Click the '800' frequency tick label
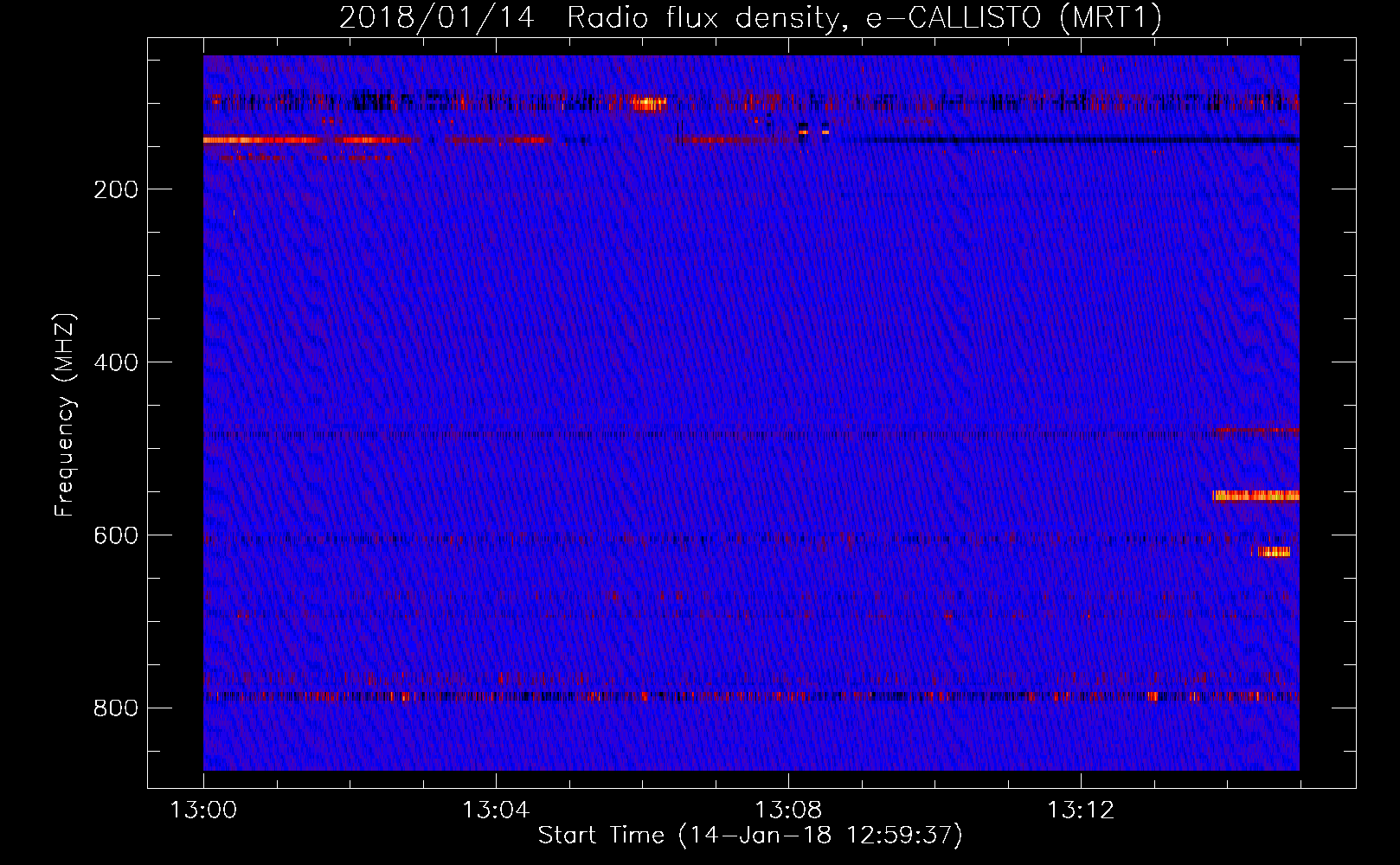 click(116, 708)
